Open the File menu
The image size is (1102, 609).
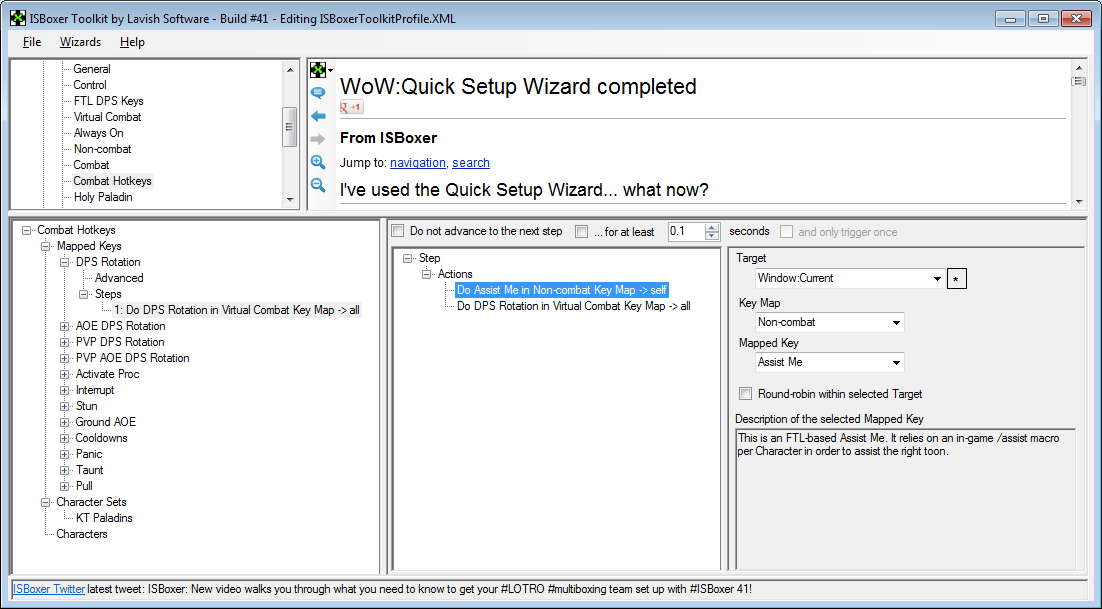32,42
